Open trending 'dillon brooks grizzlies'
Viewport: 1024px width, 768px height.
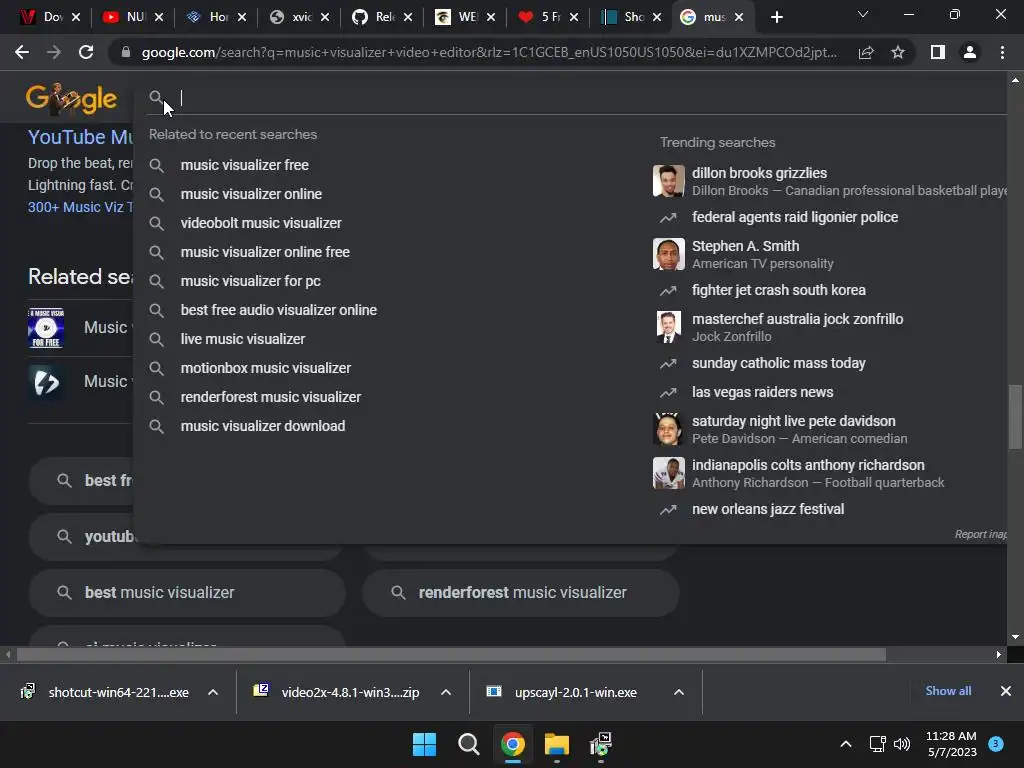pos(760,173)
